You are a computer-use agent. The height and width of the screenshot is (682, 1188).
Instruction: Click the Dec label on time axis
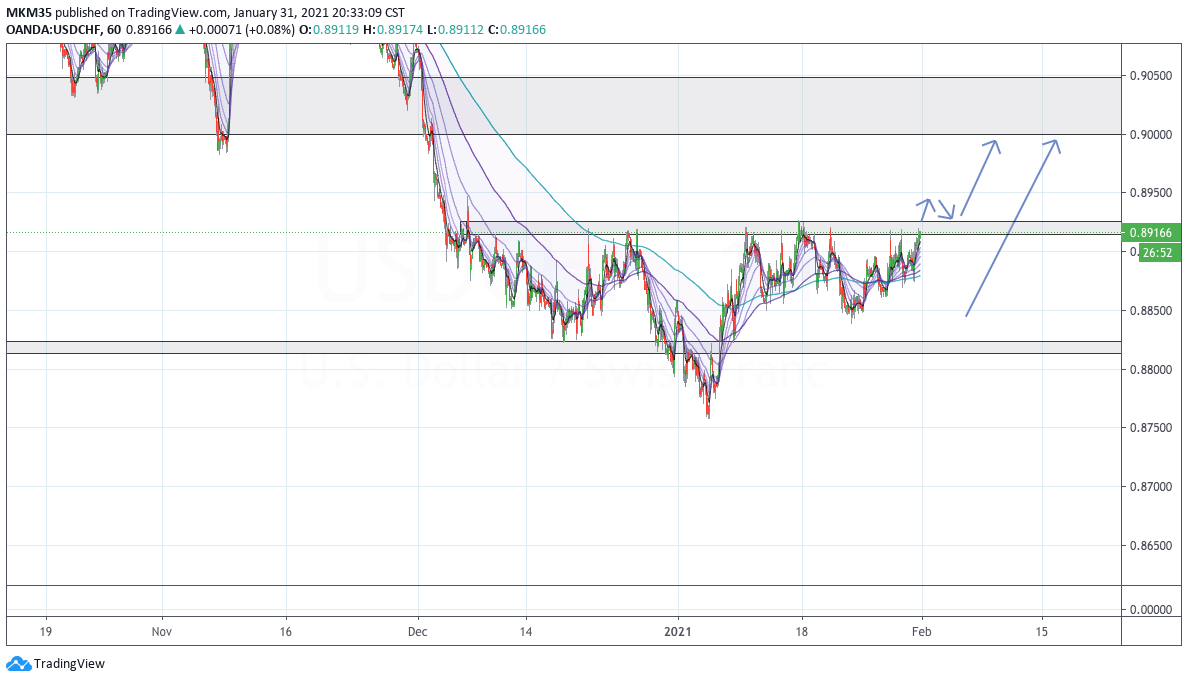pos(417,631)
